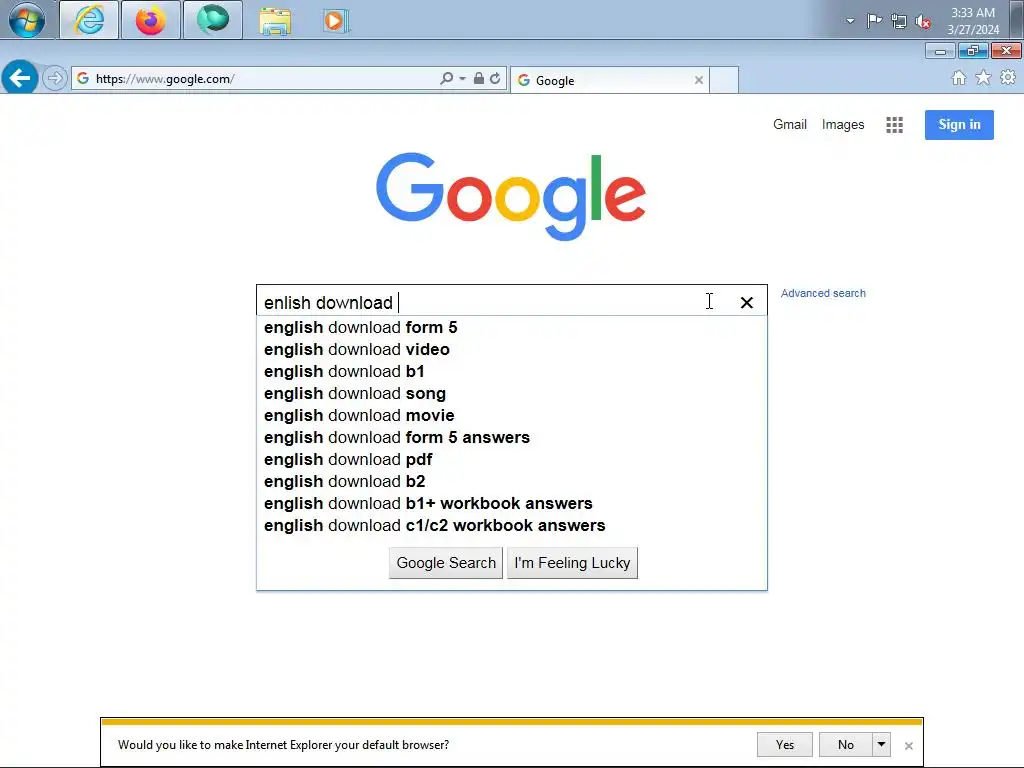Open the IE Tools gear icon
This screenshot has width=1024, height=768.
[x=1008, y=78]
